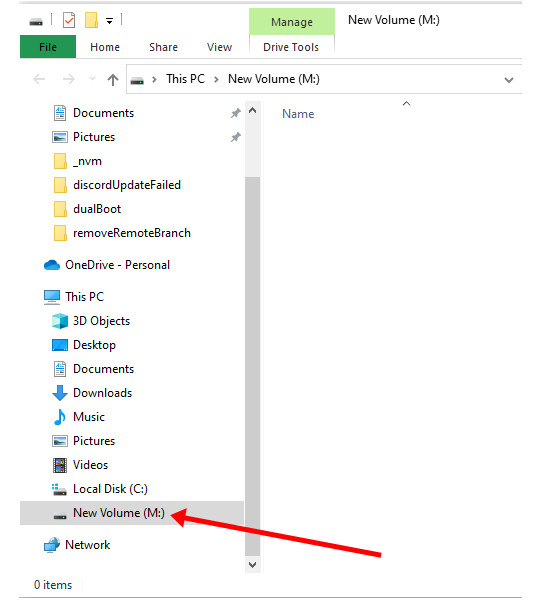The image size is (557, 604).
Task: Click This PC in the address breadcrumb
Action: coord(185,79)
